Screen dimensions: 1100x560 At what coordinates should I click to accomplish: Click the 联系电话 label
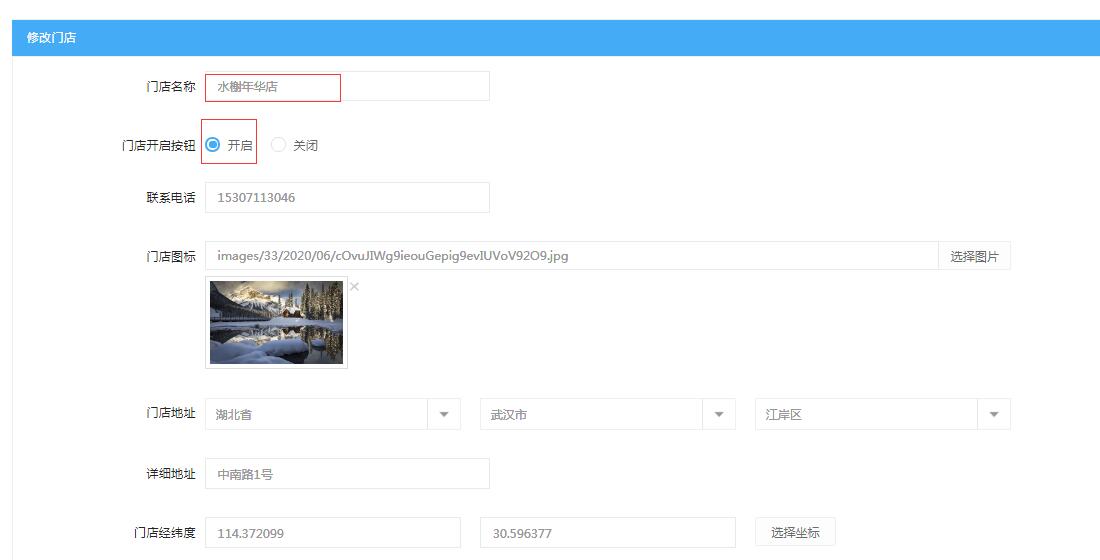tap(171, 198)
